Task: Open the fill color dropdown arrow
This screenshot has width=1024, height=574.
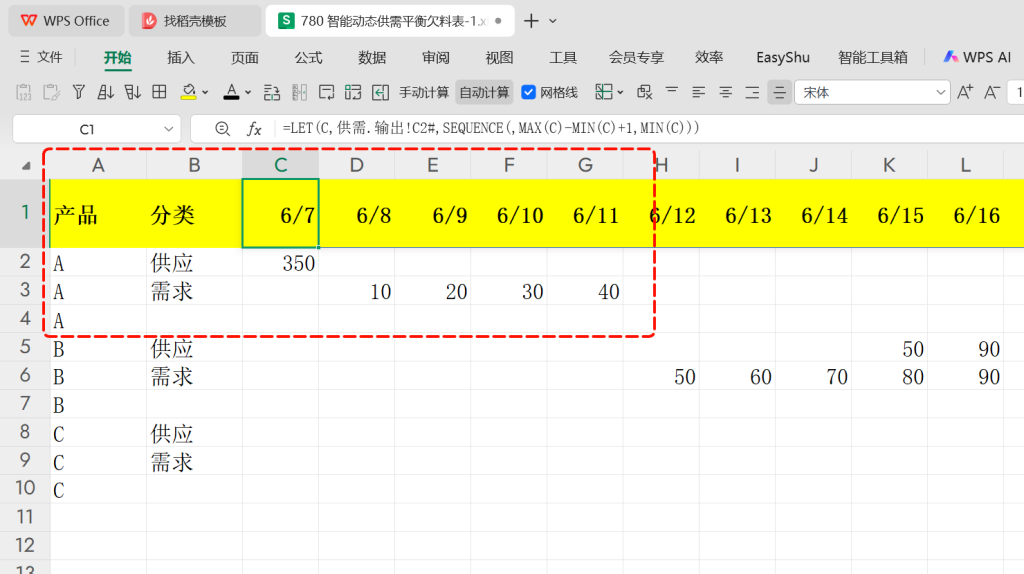Action: coord(205,93)
